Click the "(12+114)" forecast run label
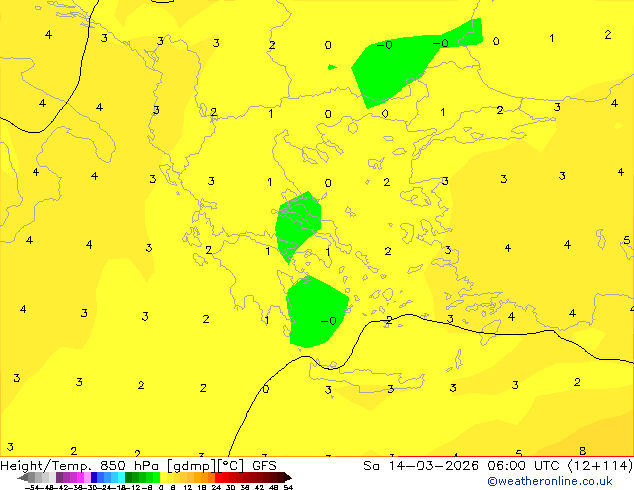Screen dimensions: 634x490 tap(600, 466)
